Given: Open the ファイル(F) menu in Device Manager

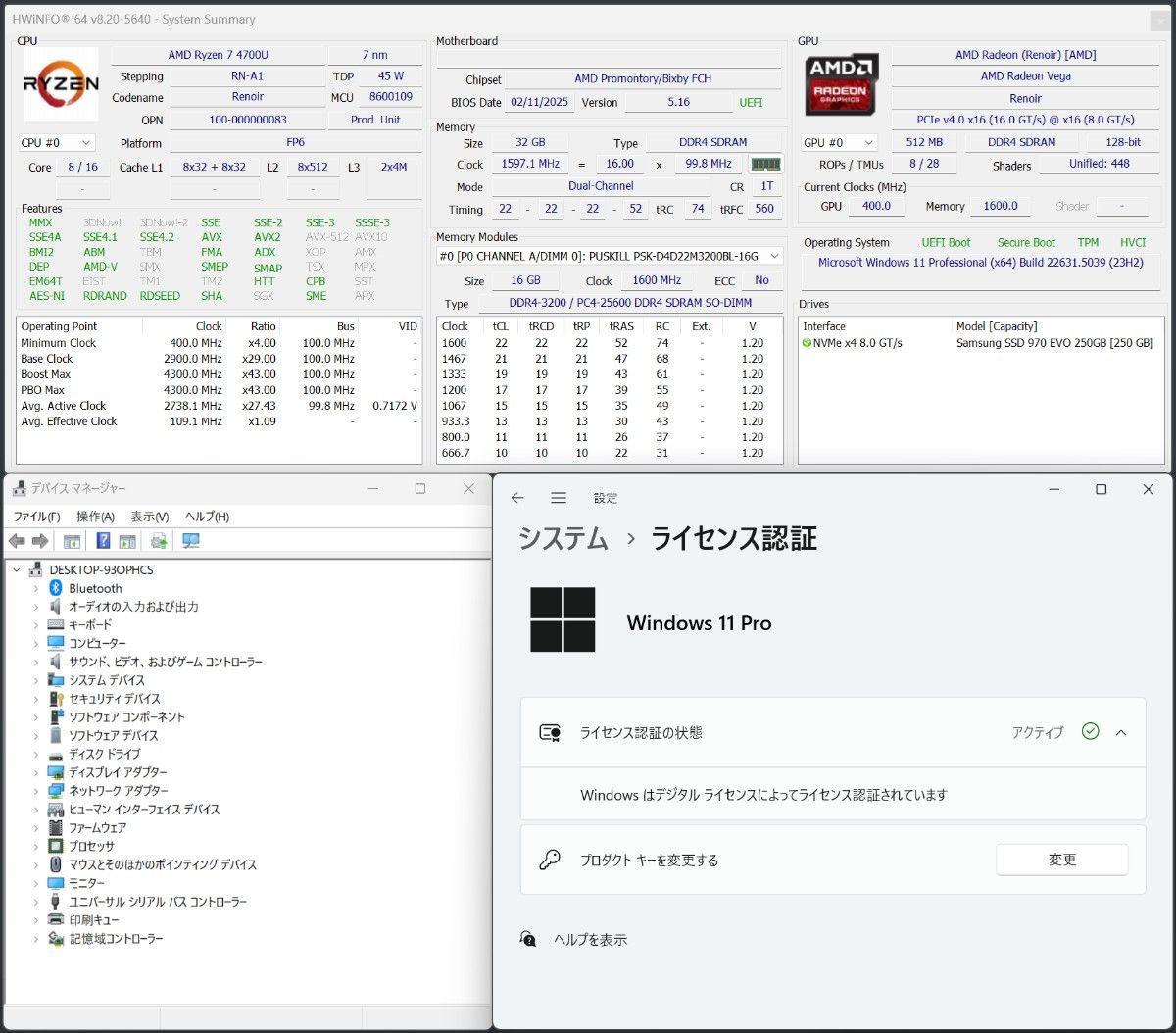Looking at the screenshot, I should pyautogui.click(x=36, y=516).
